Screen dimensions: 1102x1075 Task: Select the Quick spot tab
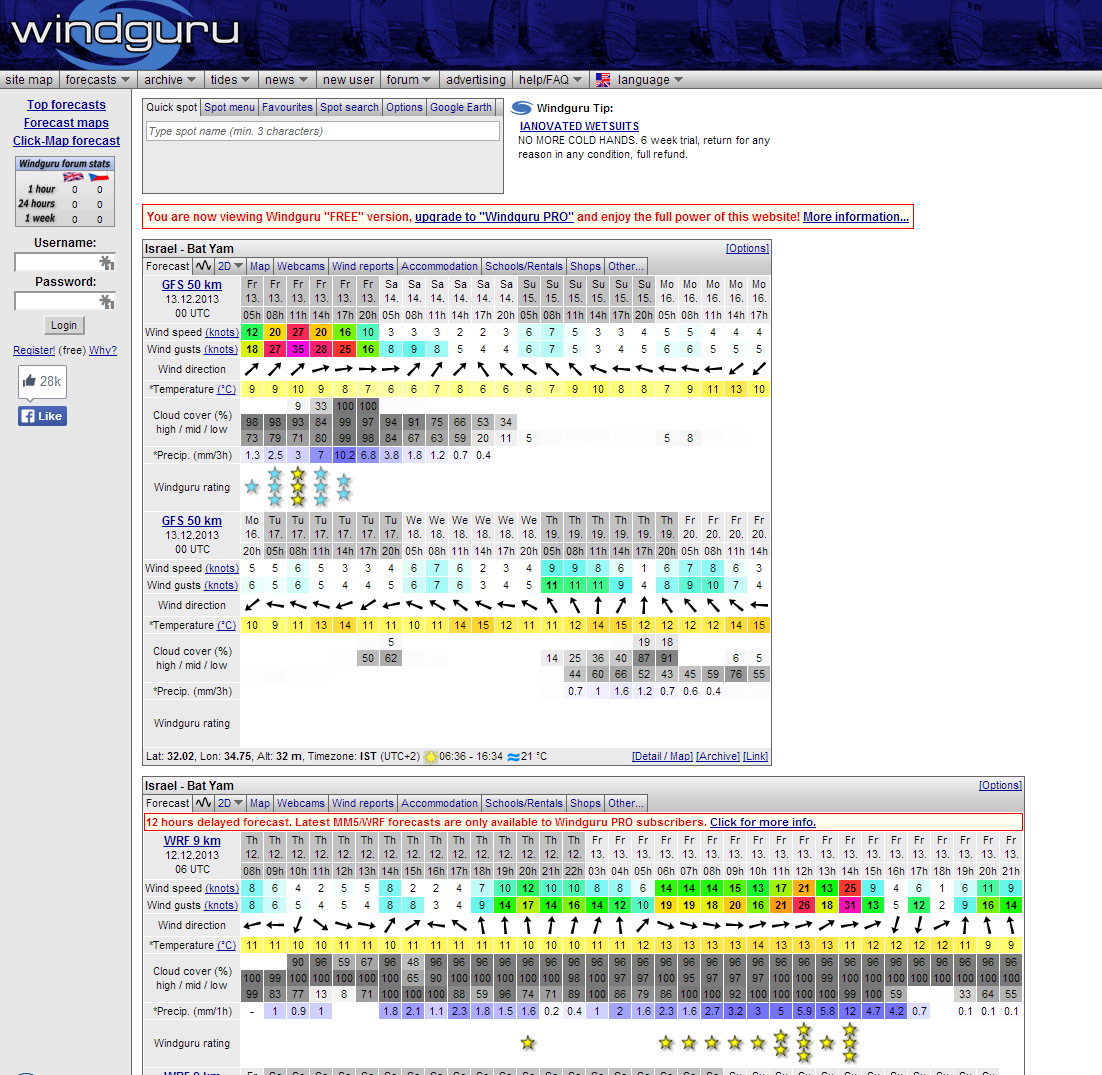coord(171,108)
